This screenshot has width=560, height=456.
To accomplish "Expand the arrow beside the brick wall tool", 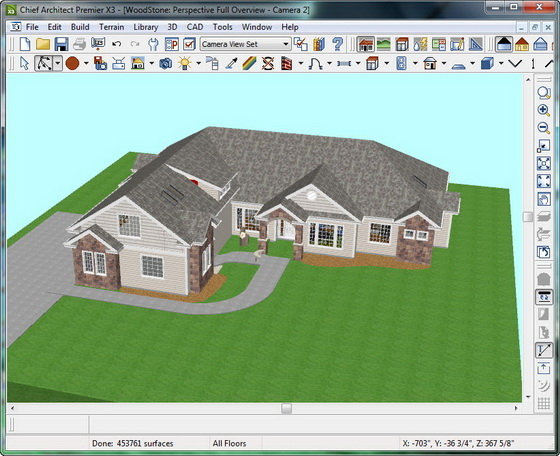I will (300, 64).
